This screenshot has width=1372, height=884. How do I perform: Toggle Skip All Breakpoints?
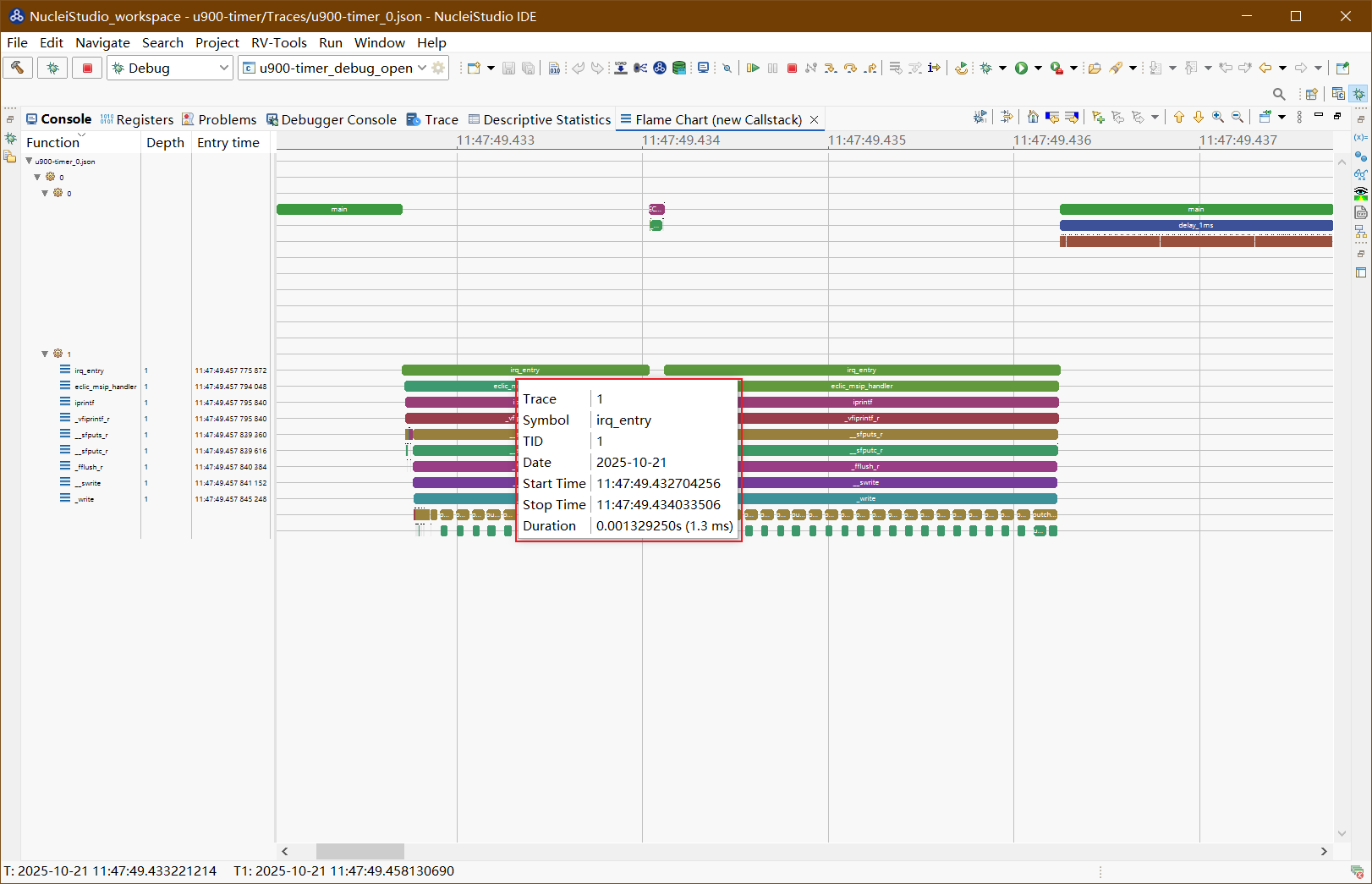coord(727,68)
